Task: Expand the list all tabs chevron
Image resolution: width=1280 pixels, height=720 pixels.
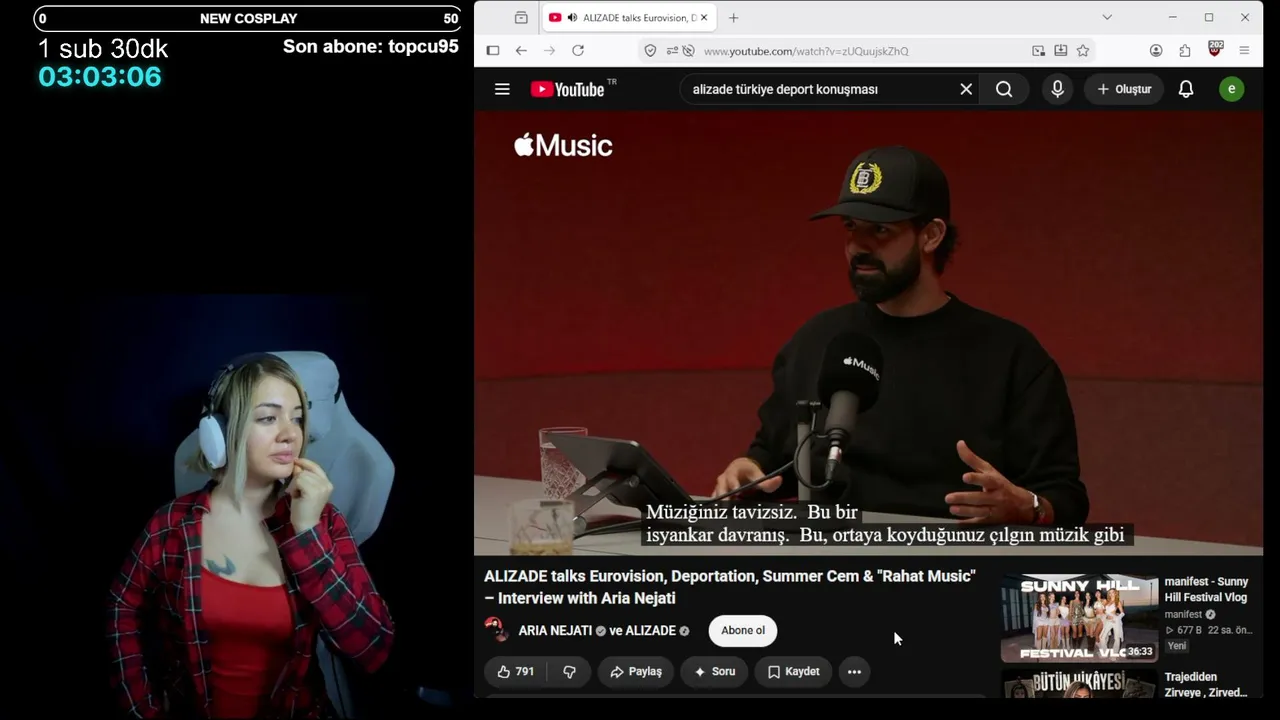Action: (x=1107, y=17)
